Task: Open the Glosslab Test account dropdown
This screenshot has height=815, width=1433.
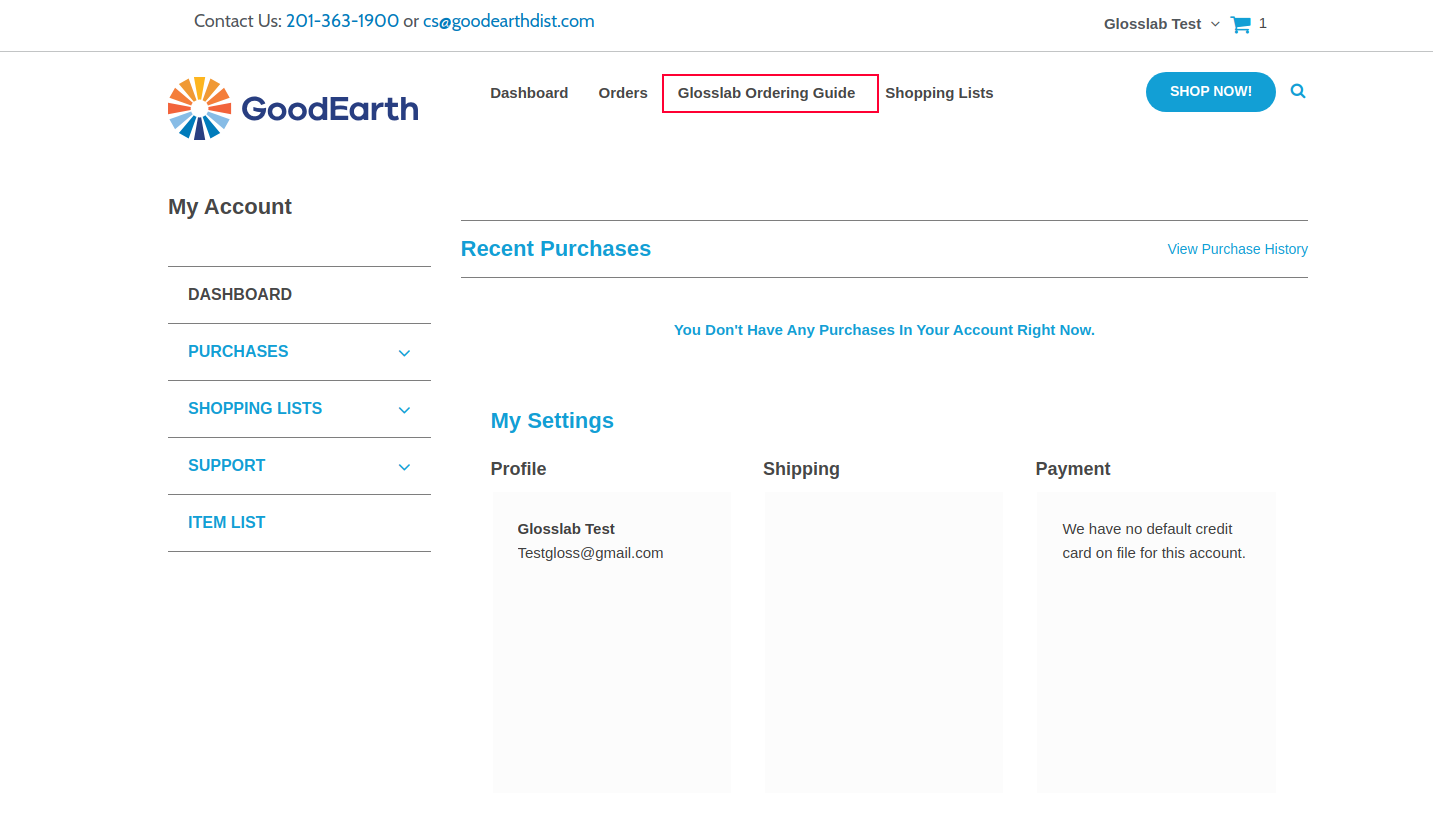Action: 1161,24
